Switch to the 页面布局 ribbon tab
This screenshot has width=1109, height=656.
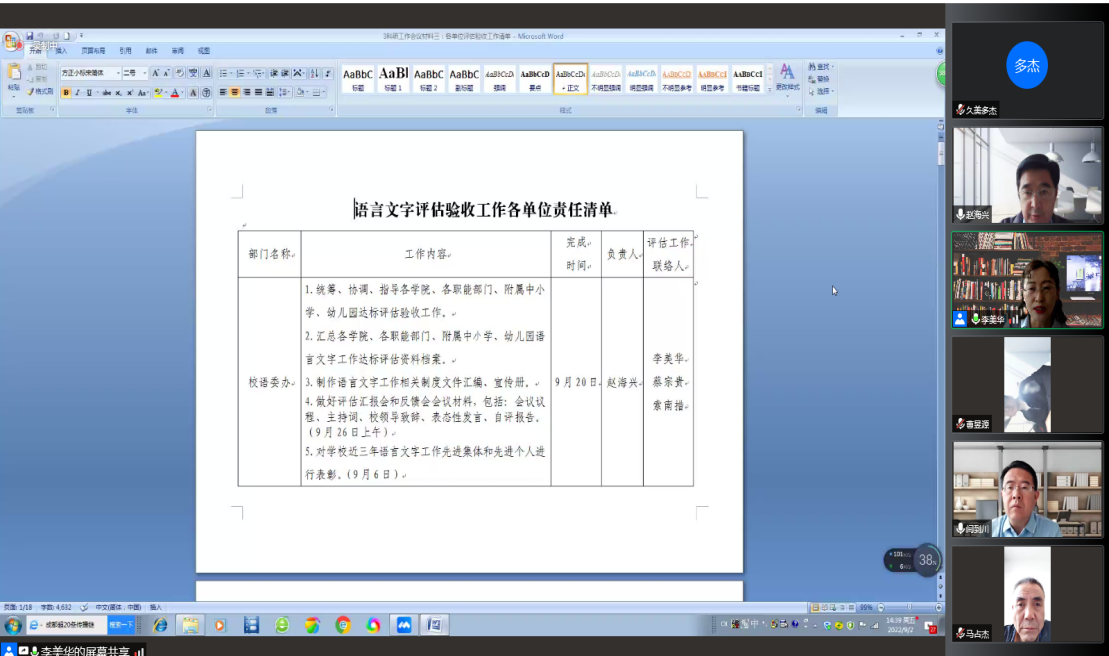point(93,50)
